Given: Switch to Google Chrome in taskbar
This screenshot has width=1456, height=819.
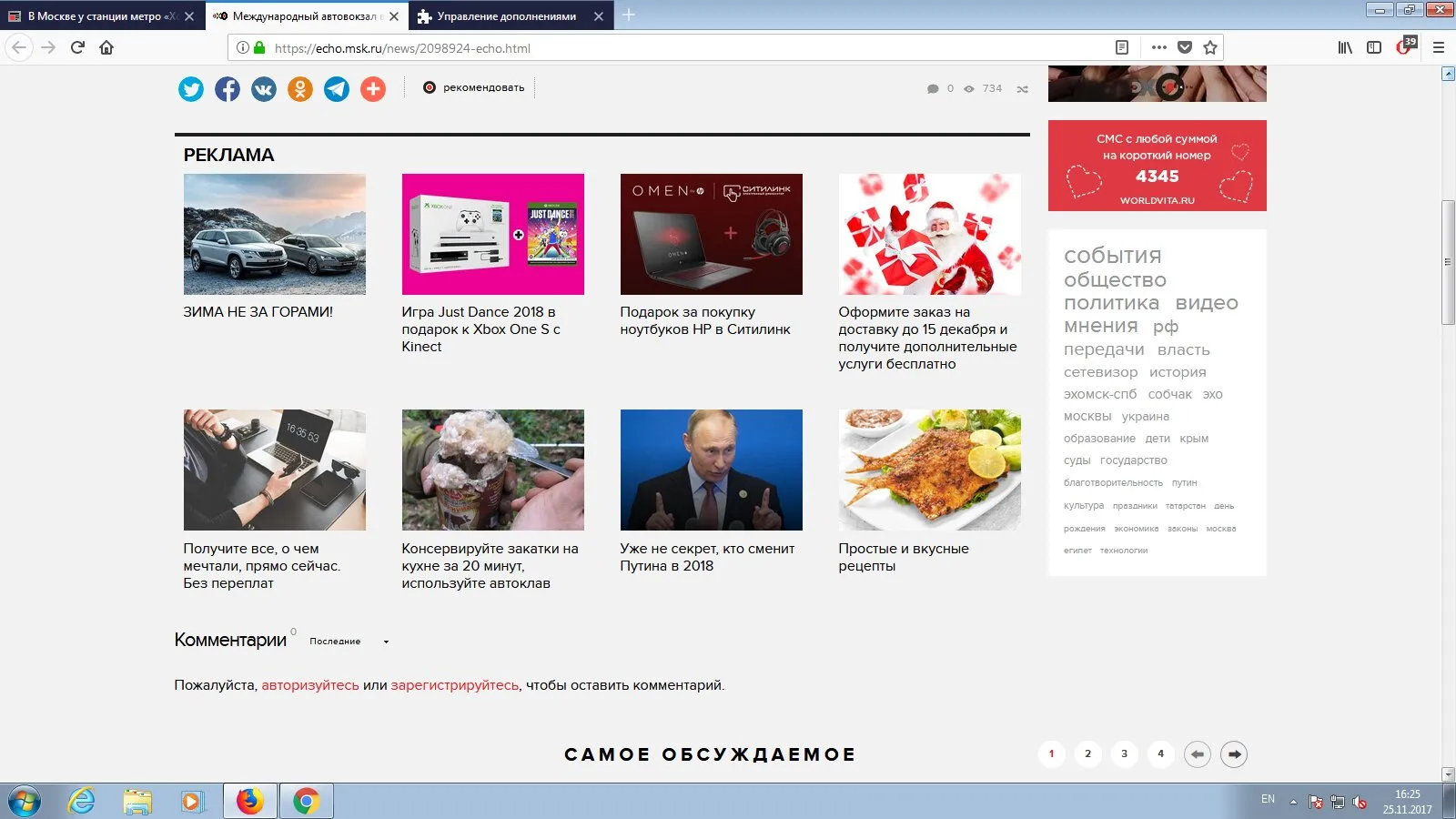Looking at the screenshot, I should click(306, 802).
